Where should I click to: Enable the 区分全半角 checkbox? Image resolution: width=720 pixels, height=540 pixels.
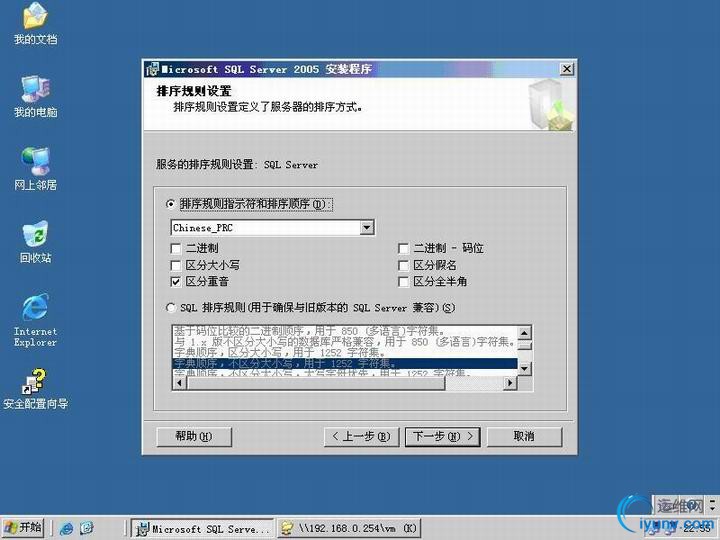coord(403,281)
